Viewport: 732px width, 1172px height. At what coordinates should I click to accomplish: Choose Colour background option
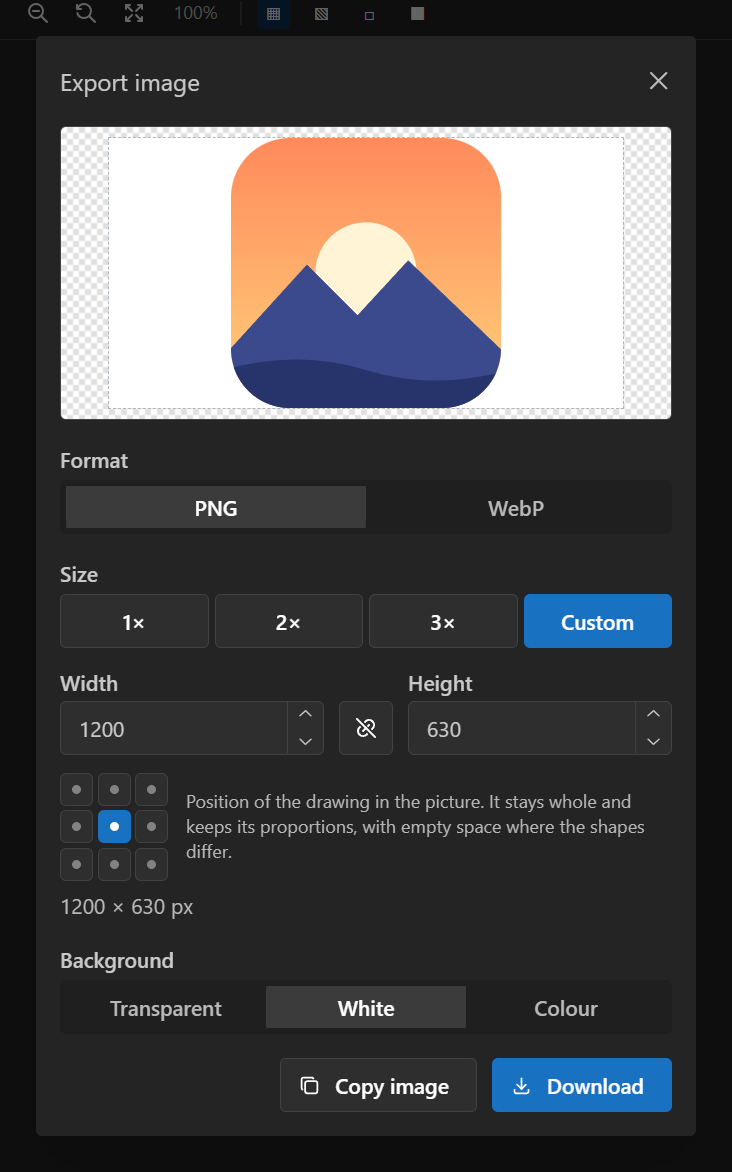[x=566, y=1008]
